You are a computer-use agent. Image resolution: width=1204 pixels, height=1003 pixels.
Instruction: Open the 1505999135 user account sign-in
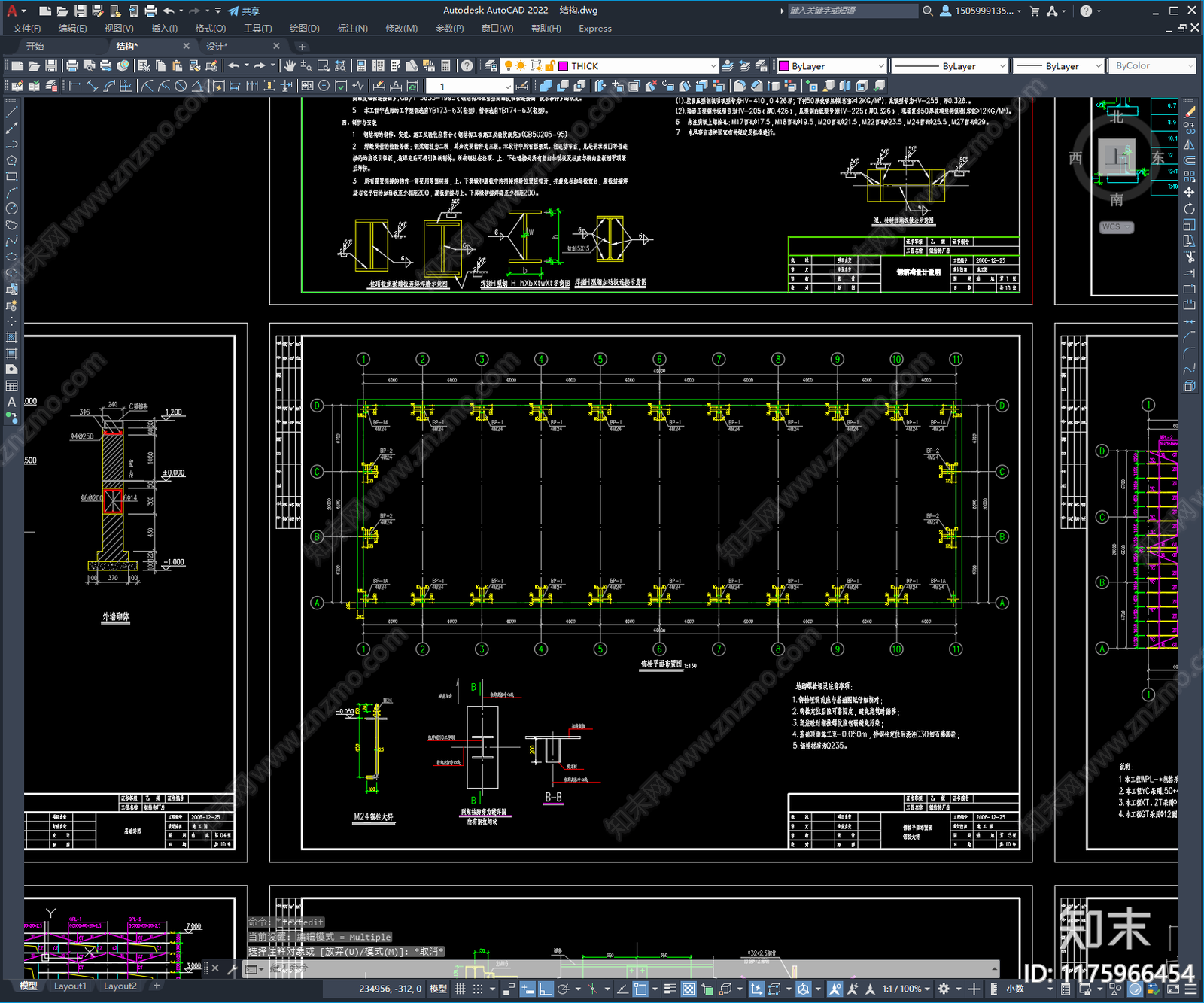981,11
